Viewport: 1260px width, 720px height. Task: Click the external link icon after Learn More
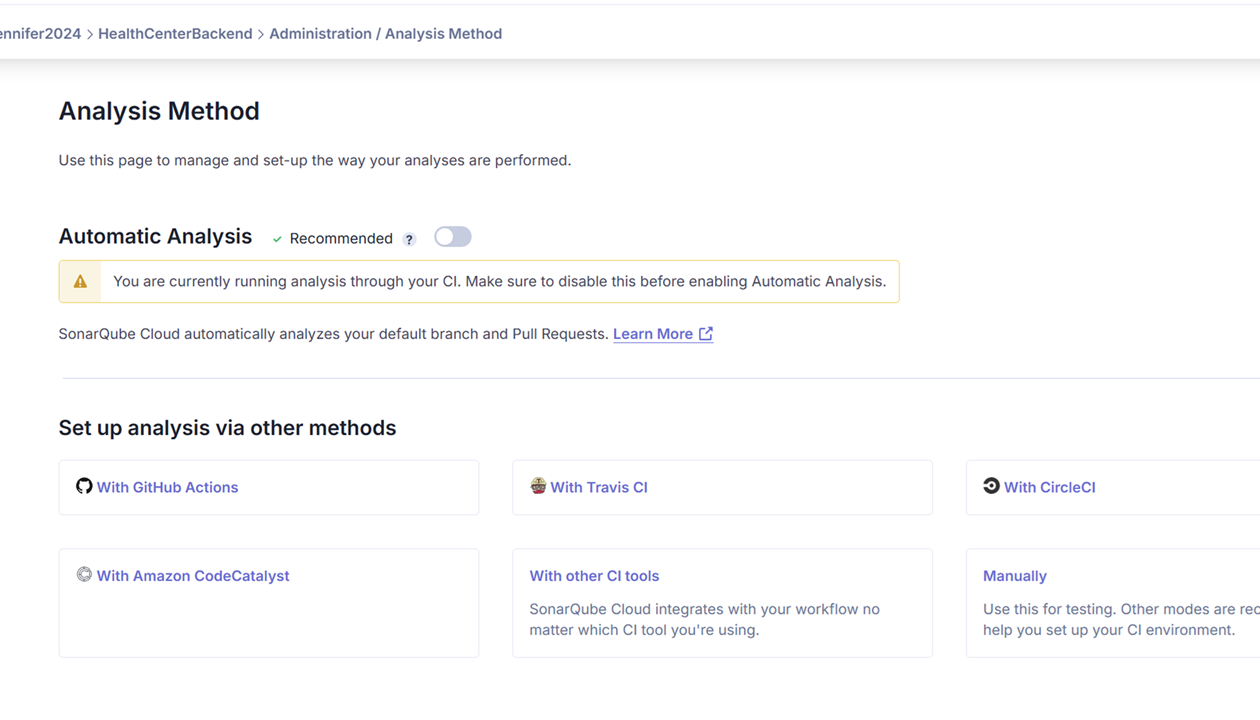pos(706,334)
